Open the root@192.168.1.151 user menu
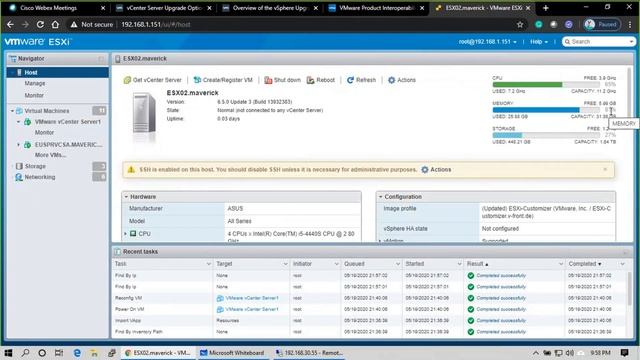 [487, 42]
